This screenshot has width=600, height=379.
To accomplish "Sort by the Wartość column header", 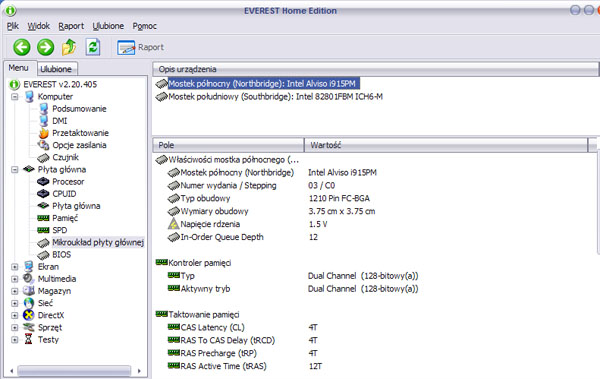I will pyautogui.click(x=446, y=145).
